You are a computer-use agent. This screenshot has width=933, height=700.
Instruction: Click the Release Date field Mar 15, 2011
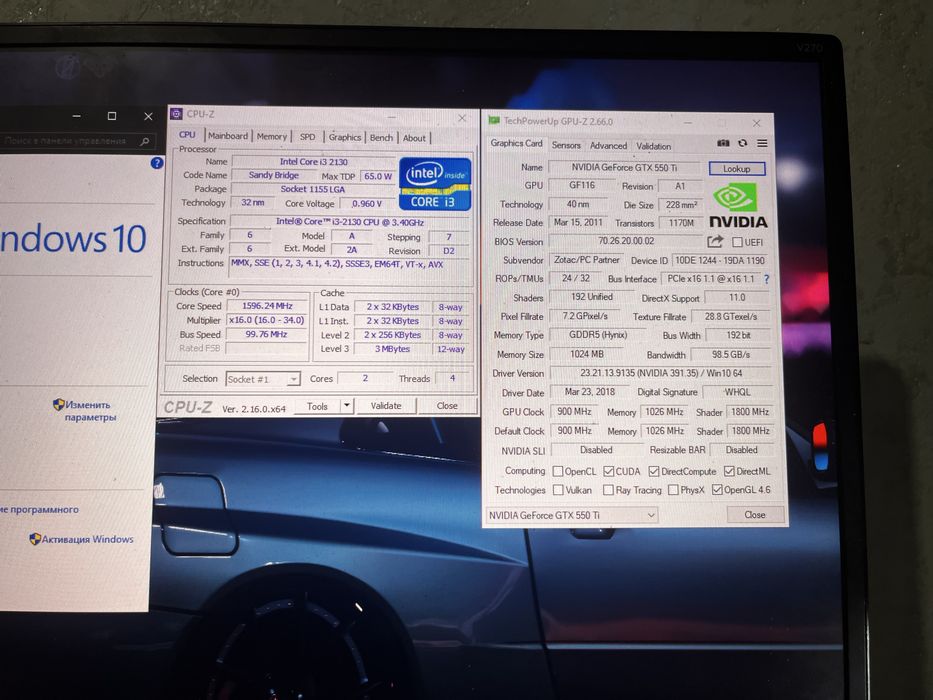pos(578,223)
